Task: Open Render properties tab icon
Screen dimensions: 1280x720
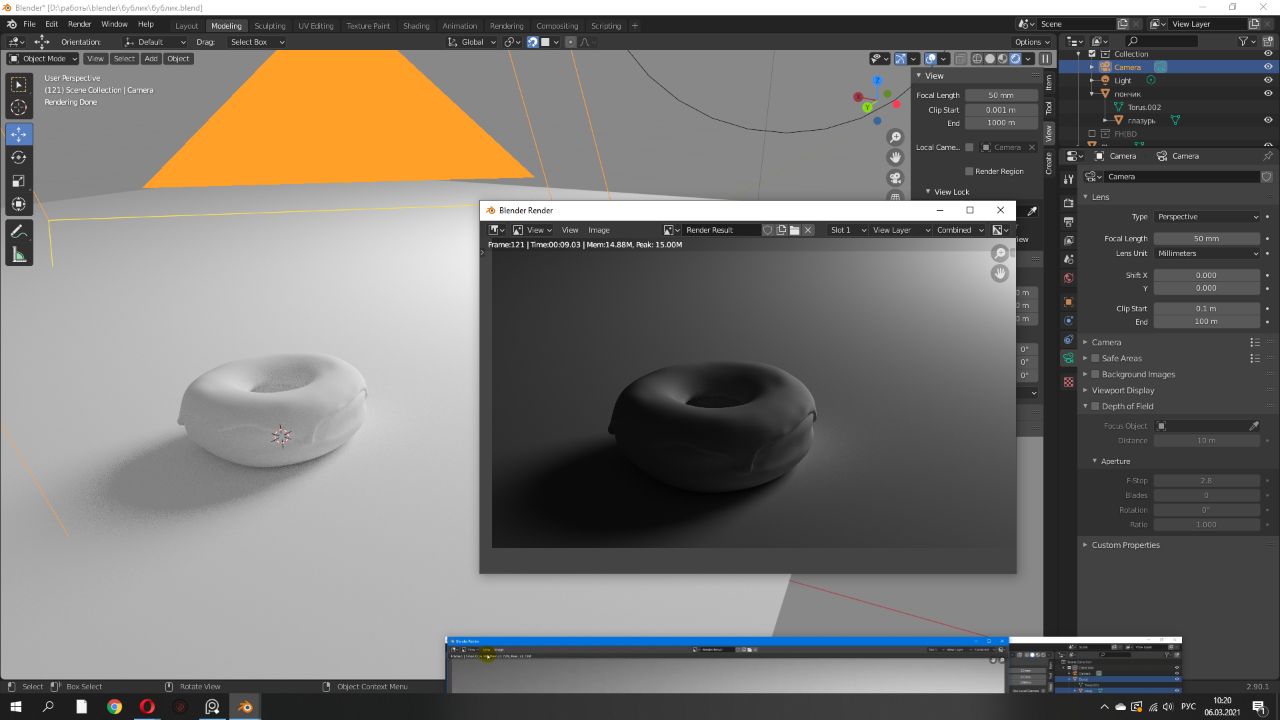Action: 1068,203
